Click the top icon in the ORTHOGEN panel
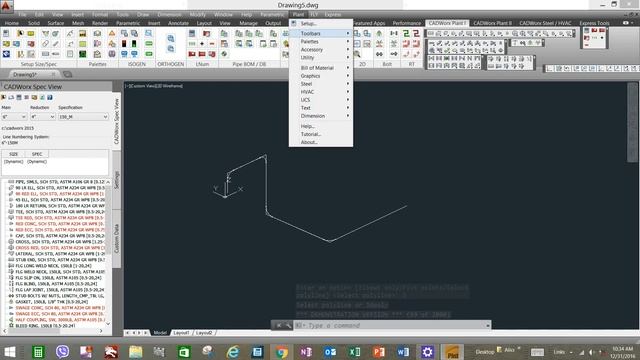The image size is (640, 360). (171, 38)
